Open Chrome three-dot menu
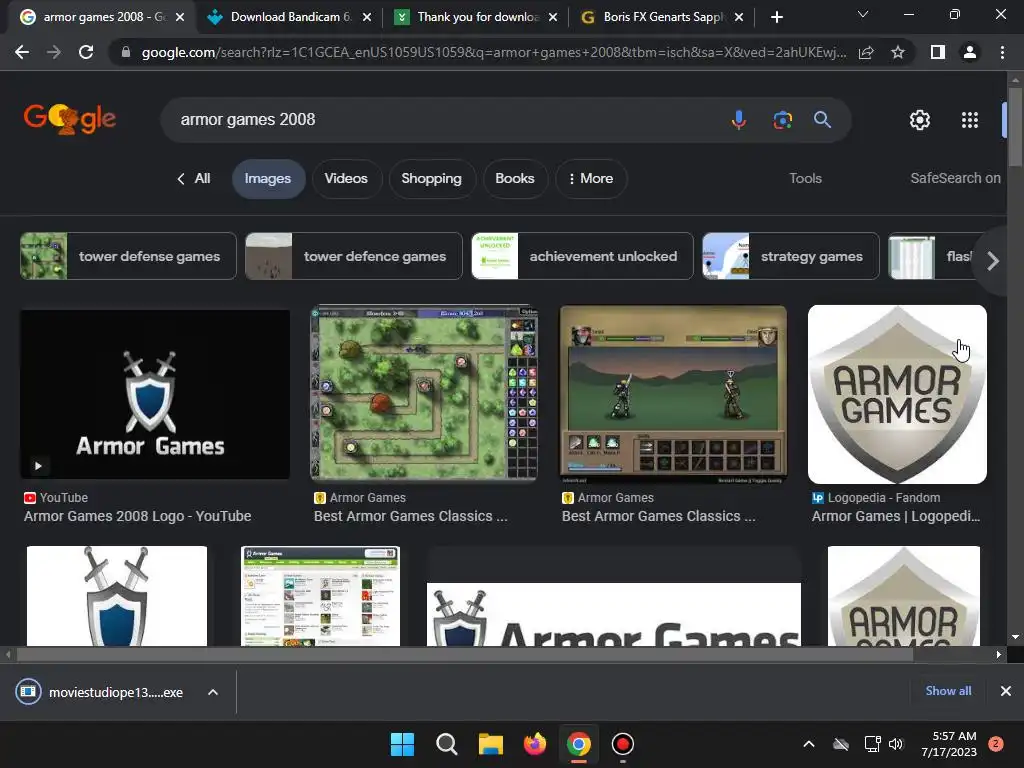1024x768 pixels. [x=1002, y=52]
